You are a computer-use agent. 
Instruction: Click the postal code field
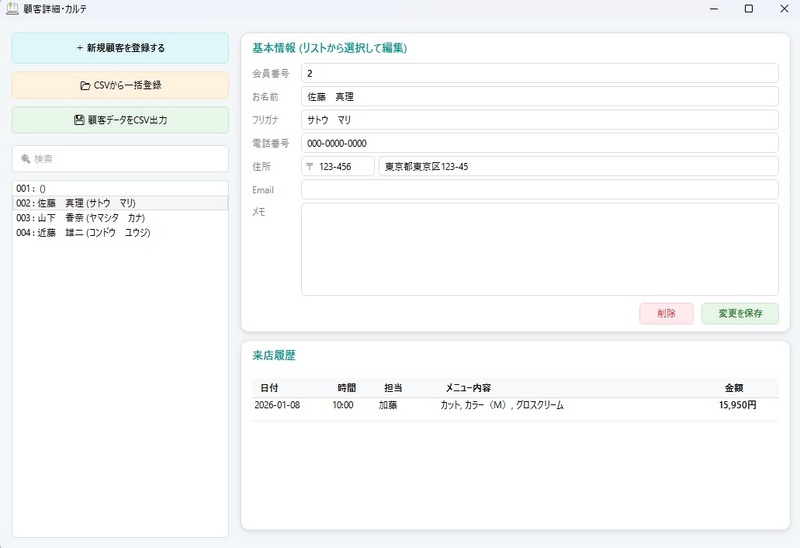[337, 167]
